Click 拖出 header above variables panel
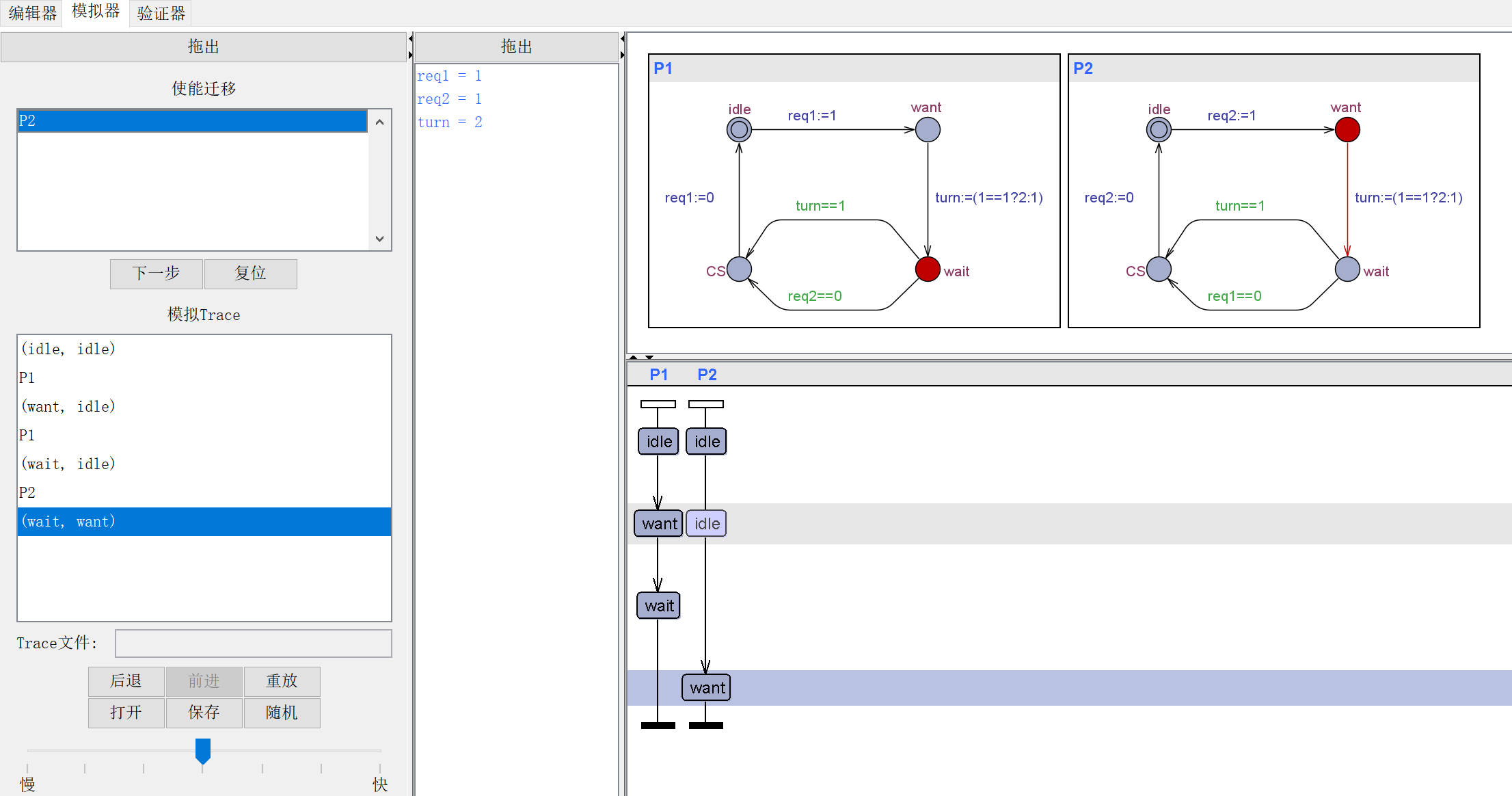This screenshot has height=796, width=1512. (x=516, y=47)
